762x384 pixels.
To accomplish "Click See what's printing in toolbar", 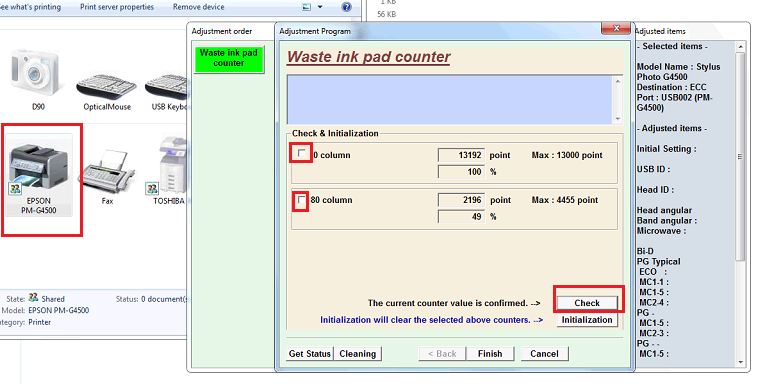I will tap(30, 7).
